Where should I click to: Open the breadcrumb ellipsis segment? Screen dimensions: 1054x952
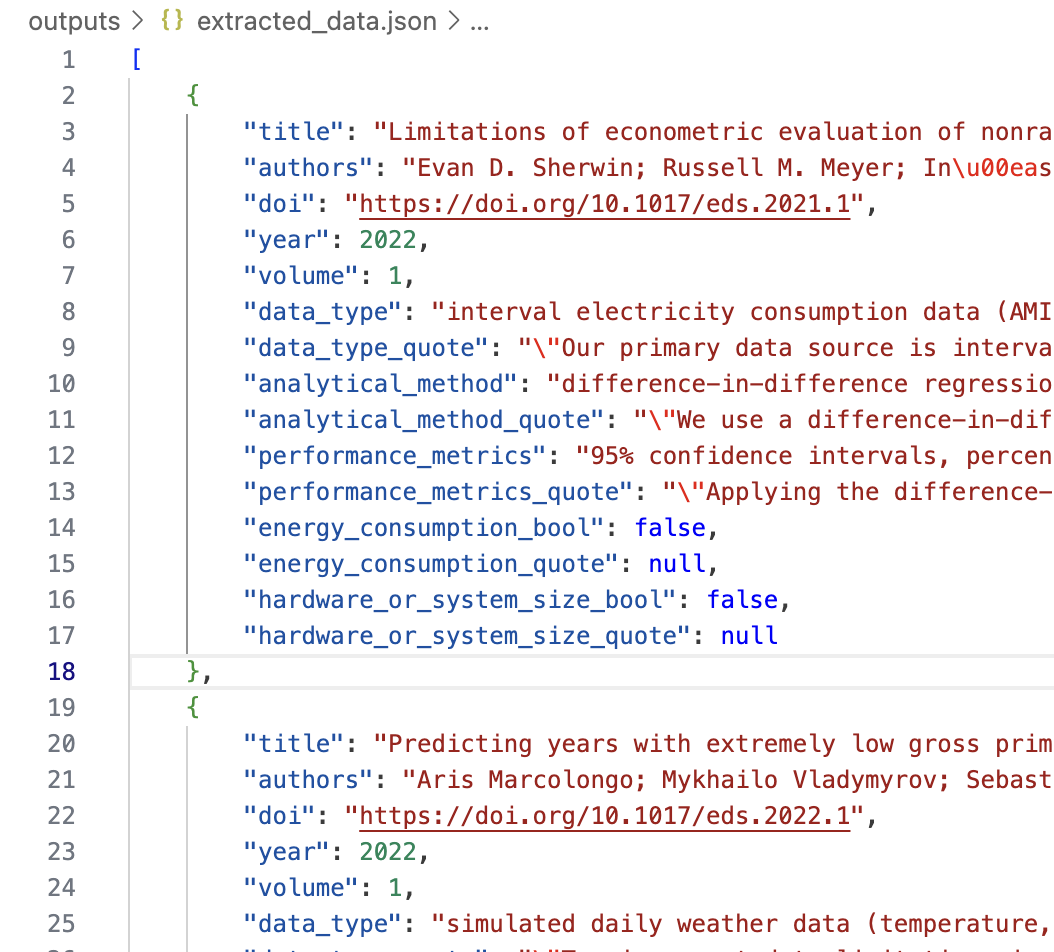pos(479,24)
